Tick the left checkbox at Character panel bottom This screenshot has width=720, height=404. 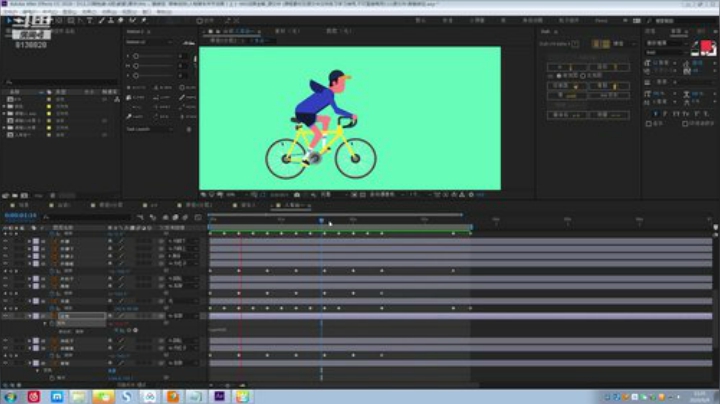[649, 123]
